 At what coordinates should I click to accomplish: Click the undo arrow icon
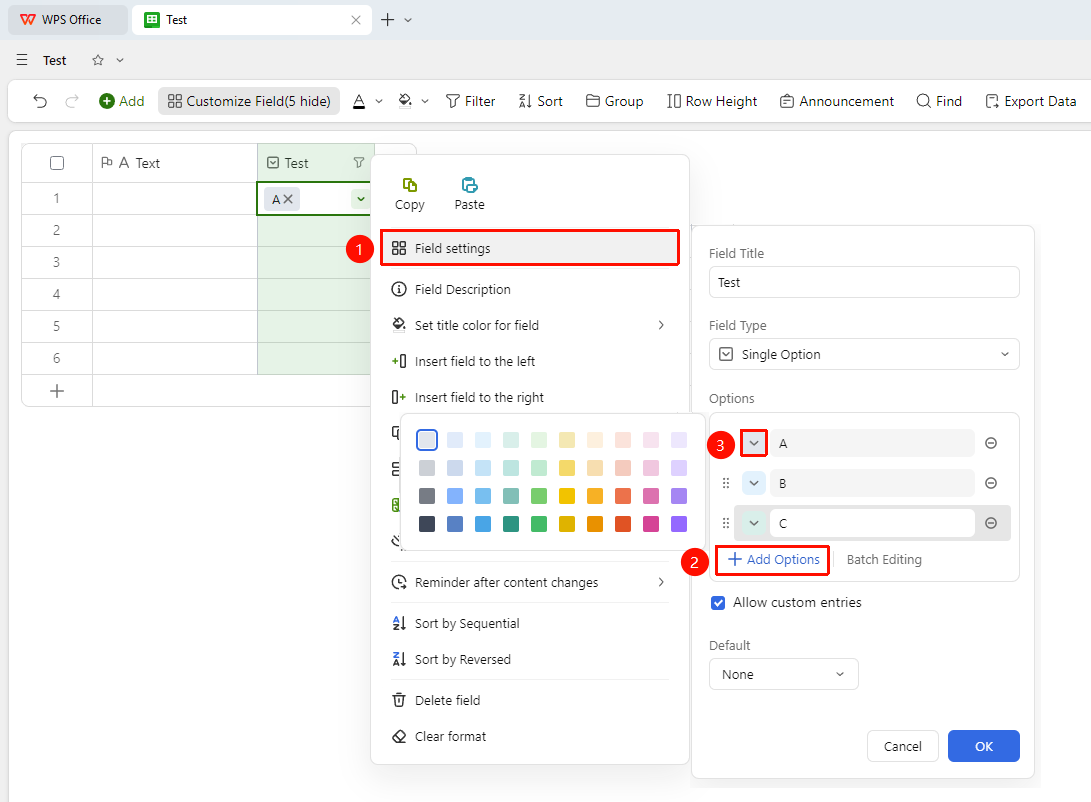point(40,102)
